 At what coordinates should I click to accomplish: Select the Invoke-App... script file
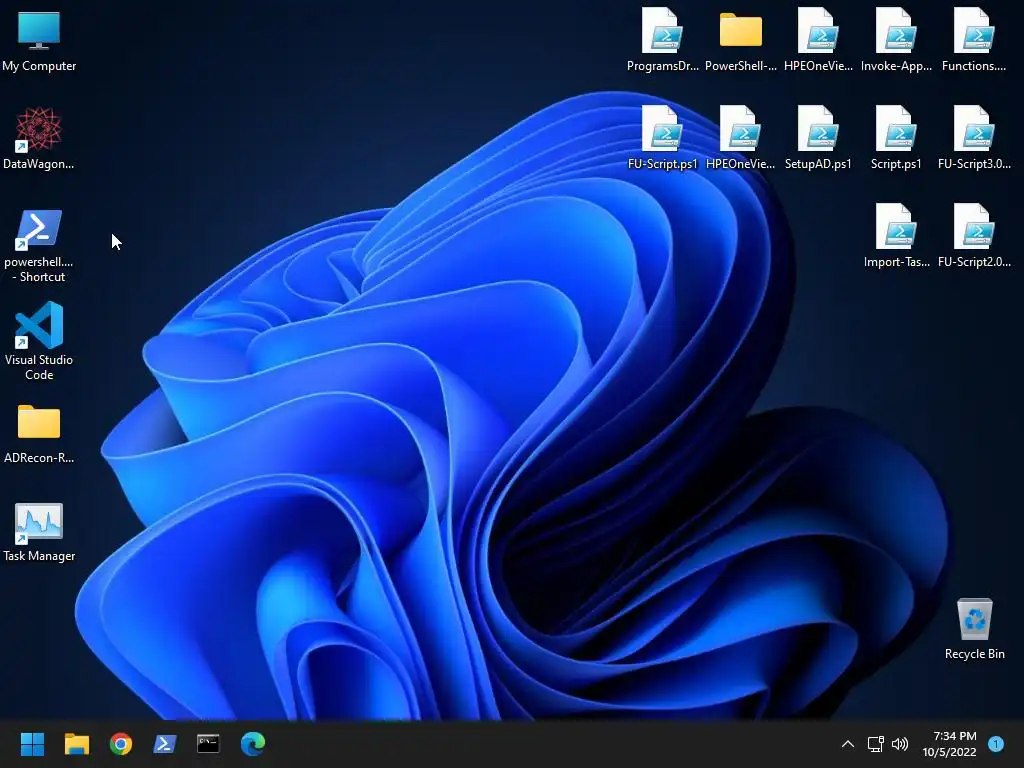(x=896, y=39)
